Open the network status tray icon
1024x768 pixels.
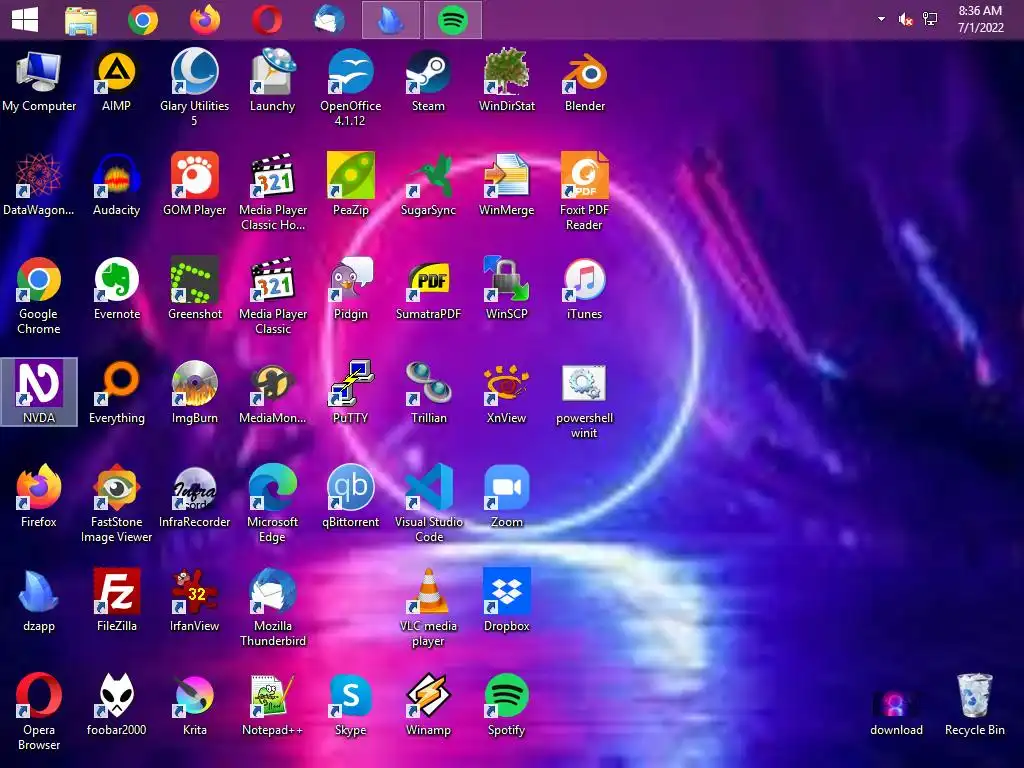[930, 20]
